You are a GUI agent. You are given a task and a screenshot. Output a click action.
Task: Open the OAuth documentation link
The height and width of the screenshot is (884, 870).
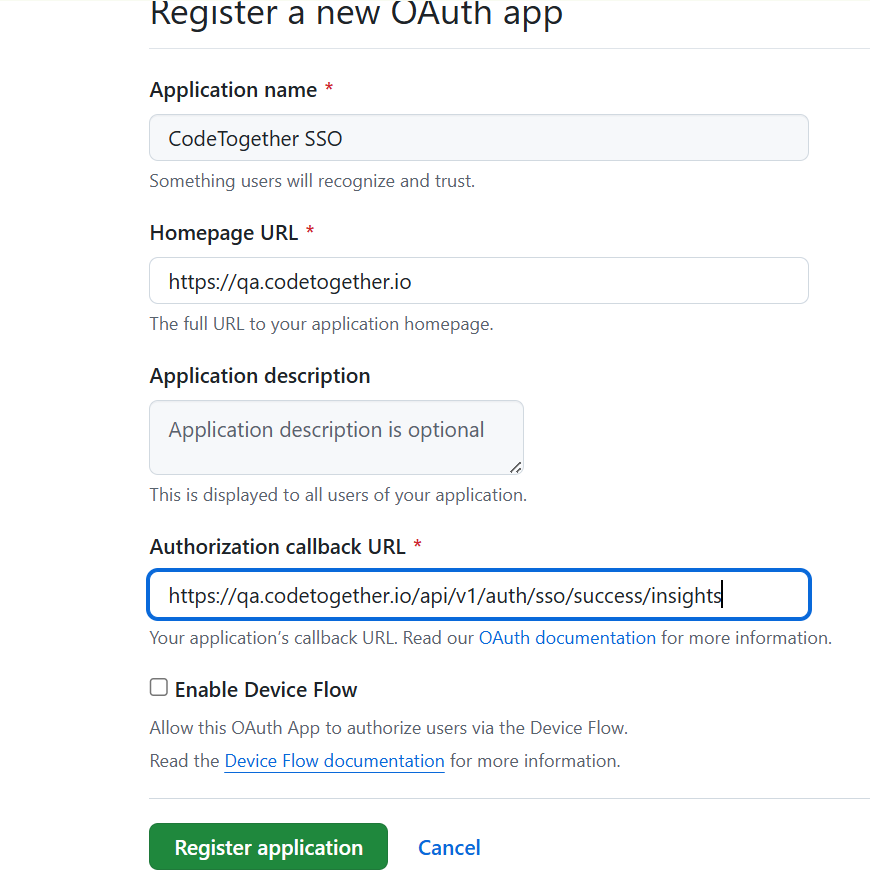tap(567, 638)
